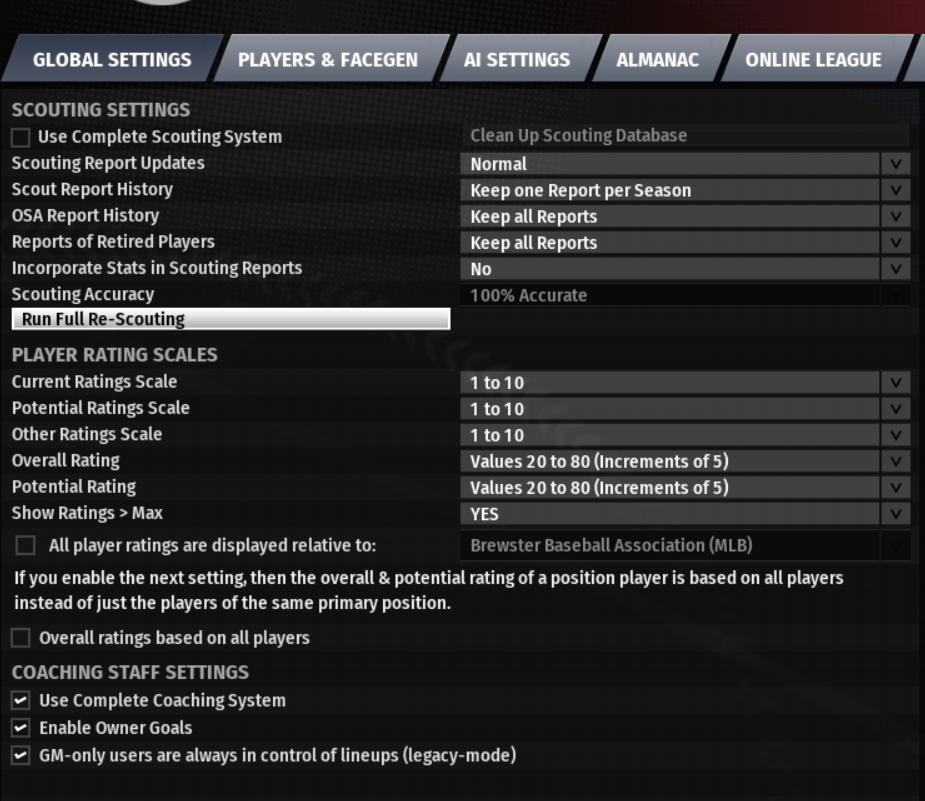925x801 pixels.
Task: Toggle GM-only users control lineups checkbox
Action: tap(21, 756)
